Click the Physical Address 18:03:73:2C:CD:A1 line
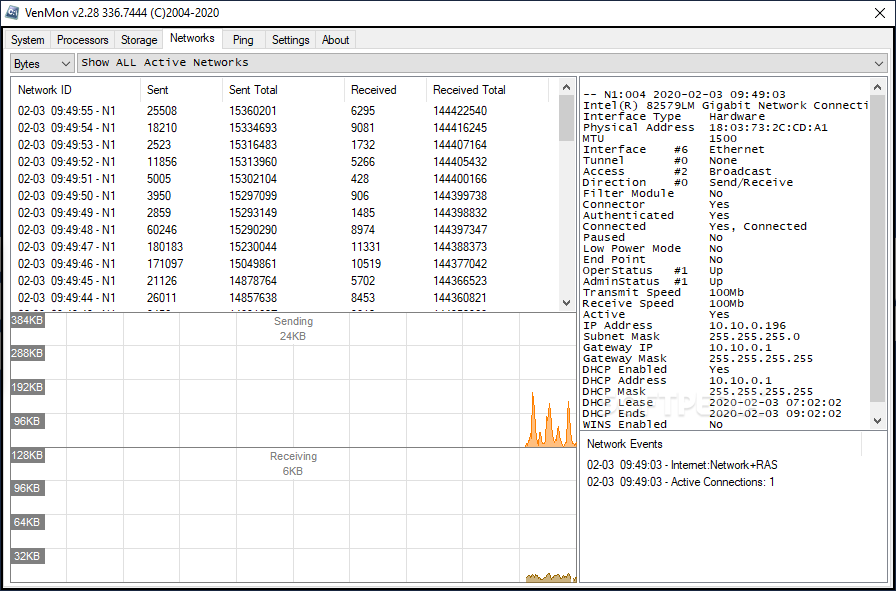 pos(705,127)
